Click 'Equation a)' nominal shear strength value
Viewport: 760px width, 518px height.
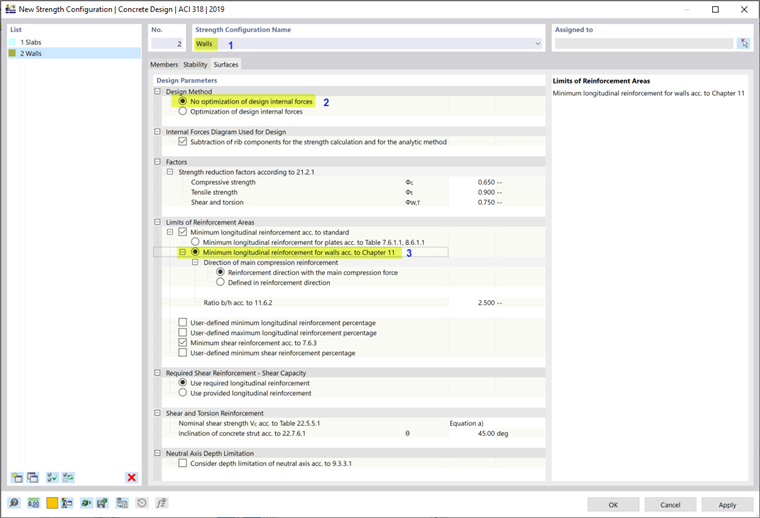click(x=466, y=423)
